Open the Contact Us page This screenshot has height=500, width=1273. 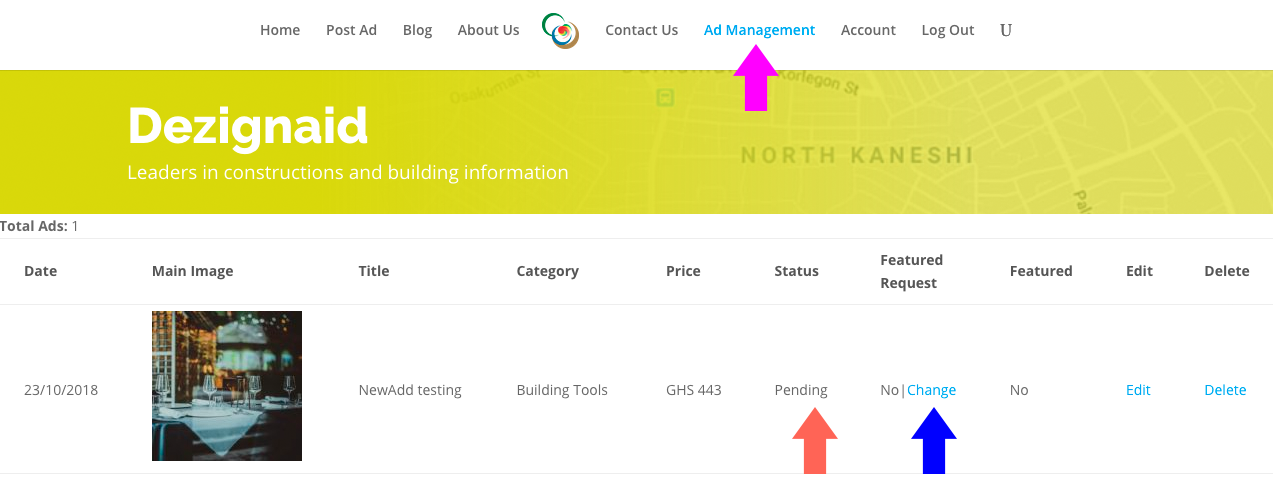click(641, 30)
